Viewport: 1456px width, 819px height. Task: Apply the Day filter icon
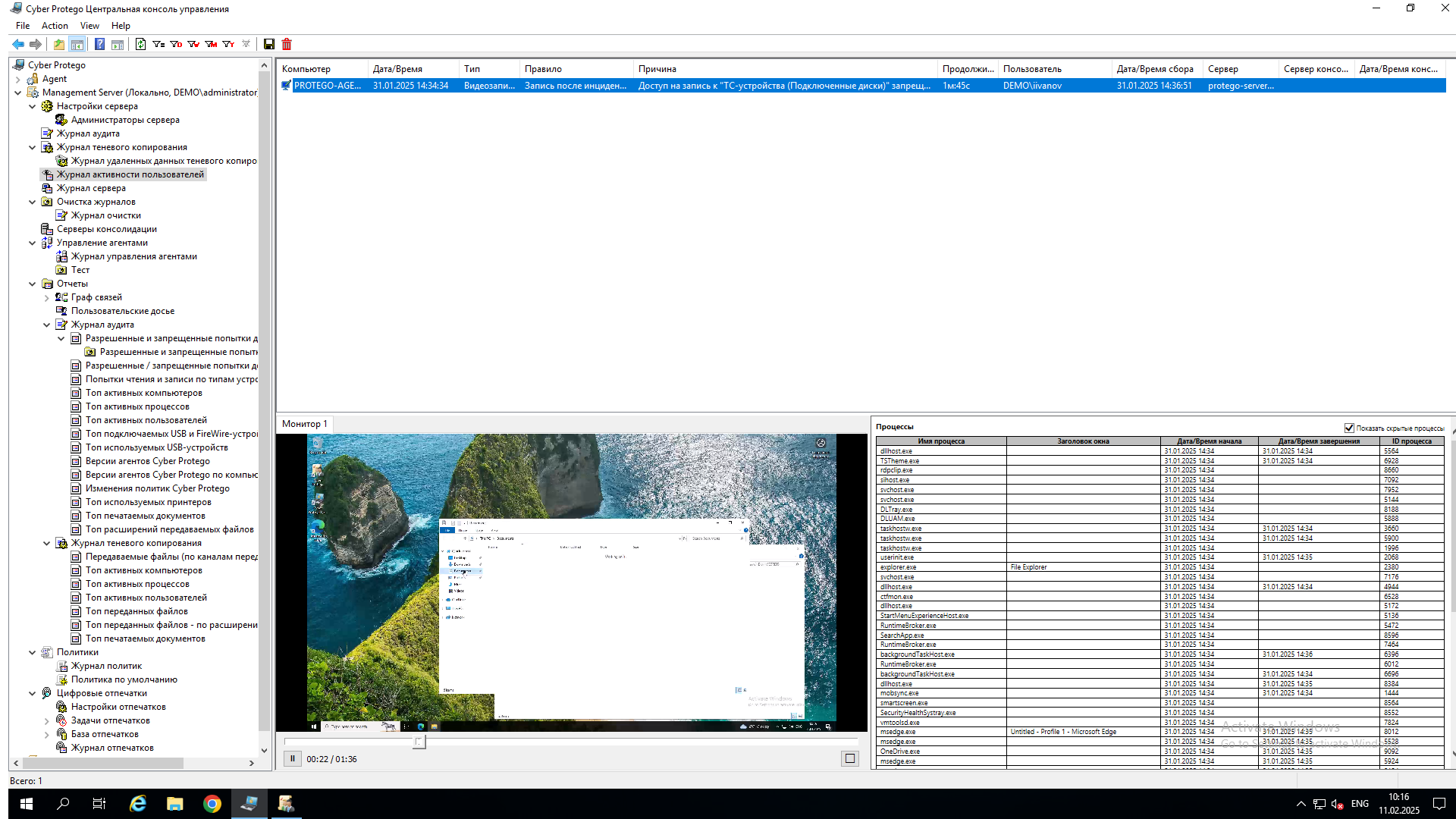tap(176, 44)
